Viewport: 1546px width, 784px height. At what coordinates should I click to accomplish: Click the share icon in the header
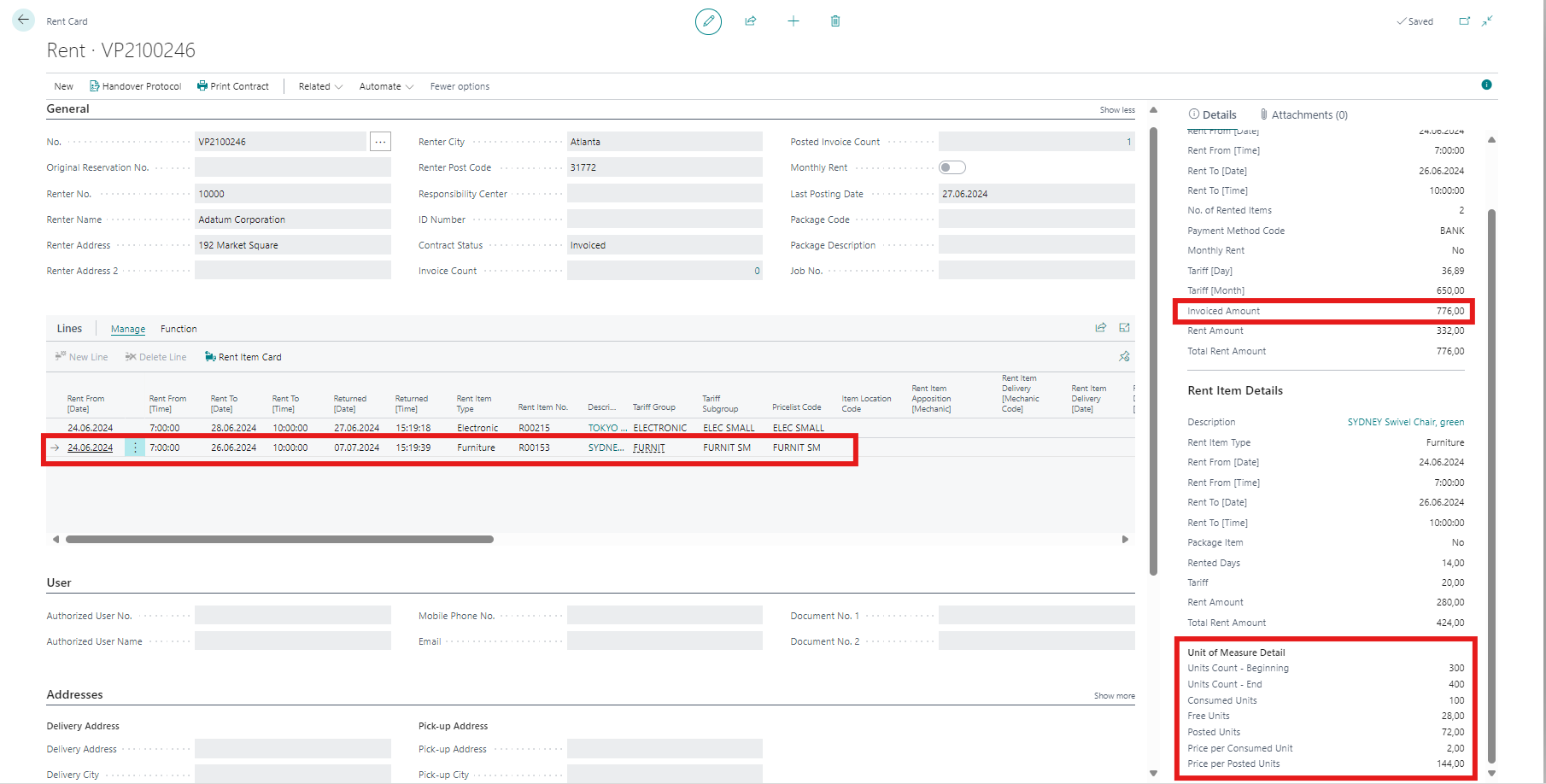click(x=751, y=21)
